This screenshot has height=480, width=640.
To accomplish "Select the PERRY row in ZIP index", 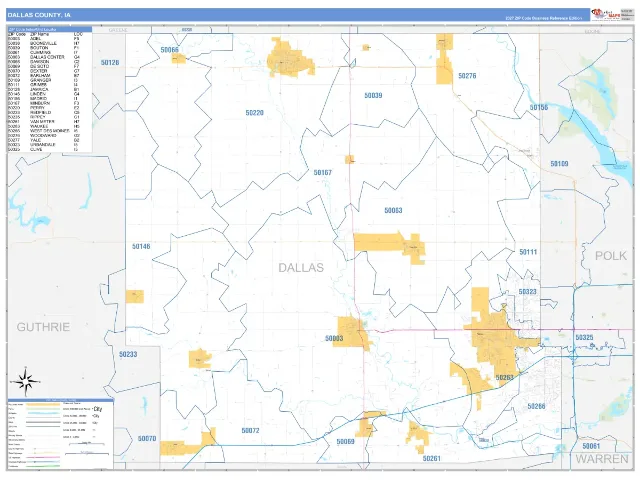I will coord(44,108).
